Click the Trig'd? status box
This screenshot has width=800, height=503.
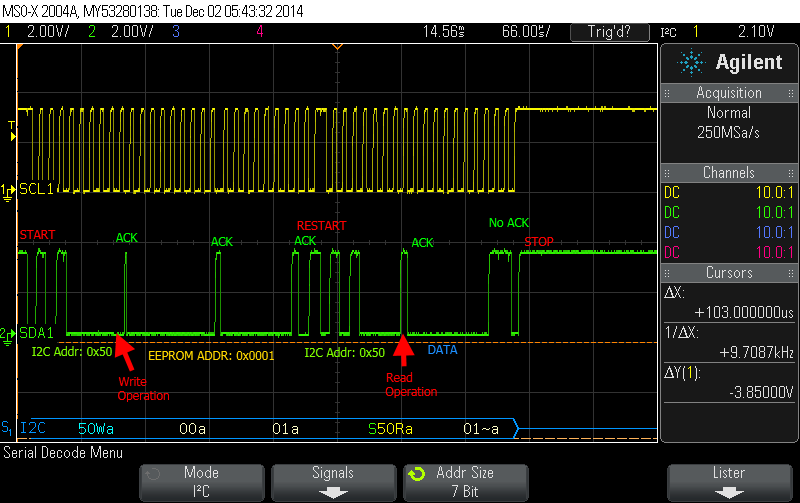pyautogui.click(x=610, y=32)
